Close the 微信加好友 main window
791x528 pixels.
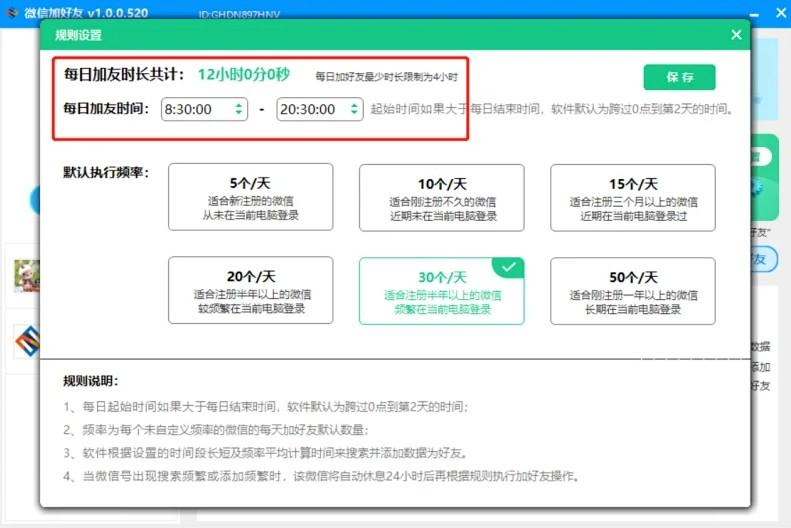pyautogui.click(x=780, y=13)
